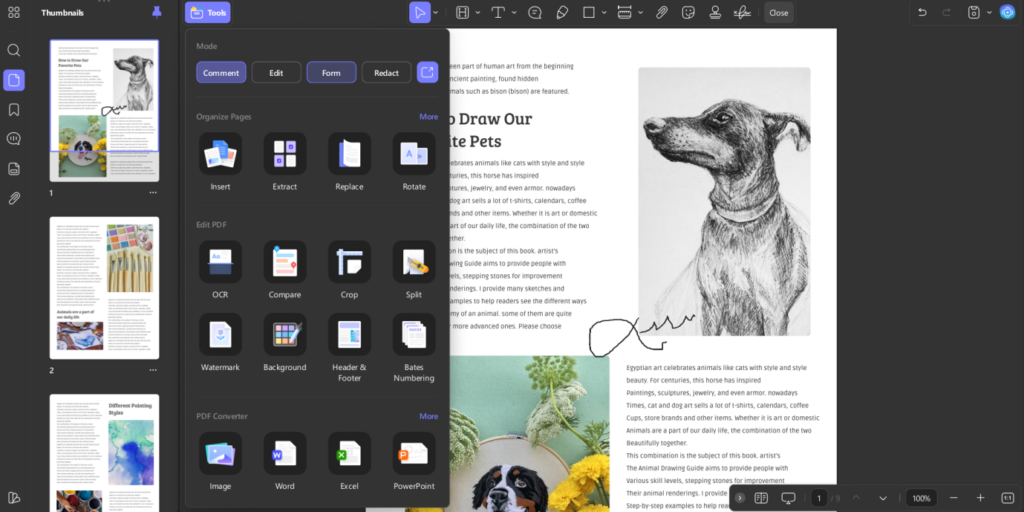Switch to Edit mode

pyautogui.click(x=276, y=72)
